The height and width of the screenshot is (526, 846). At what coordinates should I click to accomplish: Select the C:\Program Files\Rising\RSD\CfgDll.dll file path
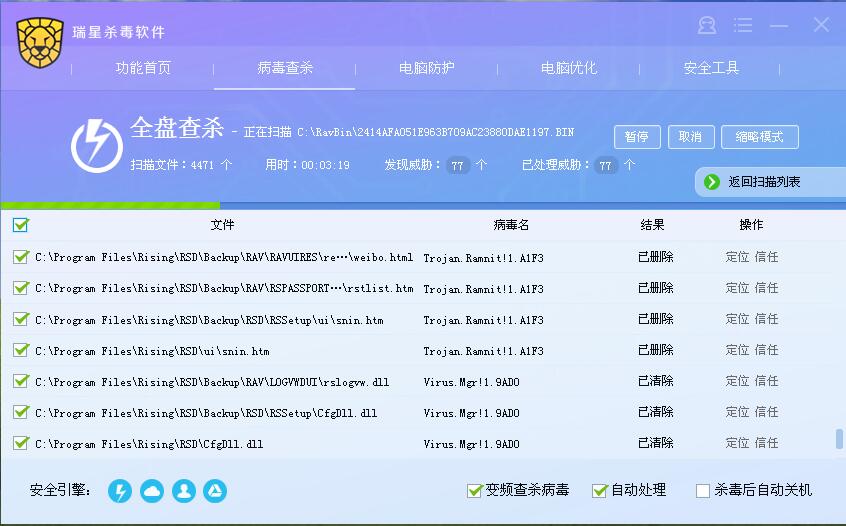(x=149, y=444)
